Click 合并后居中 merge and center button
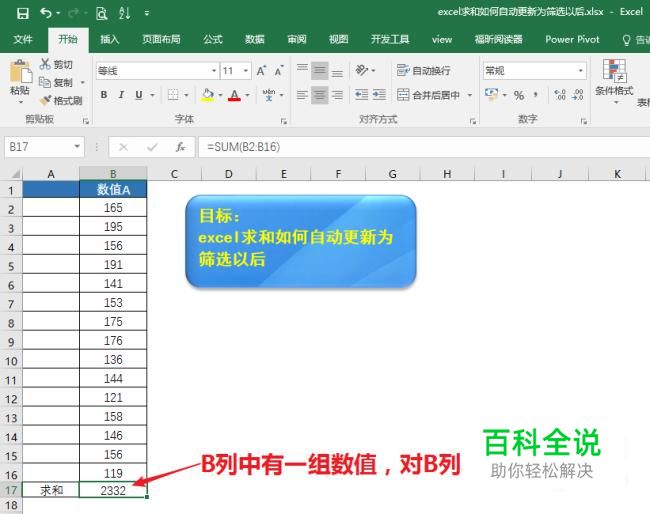Viewport: 650px width, 514px height. (x=428, y=95)
